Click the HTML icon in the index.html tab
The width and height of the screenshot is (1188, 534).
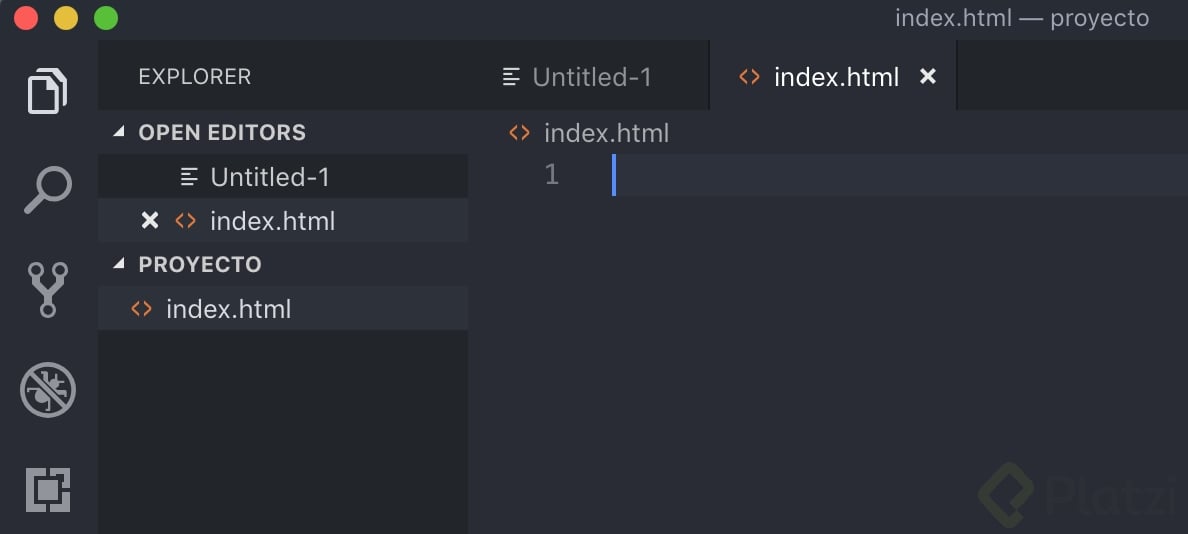749,77
